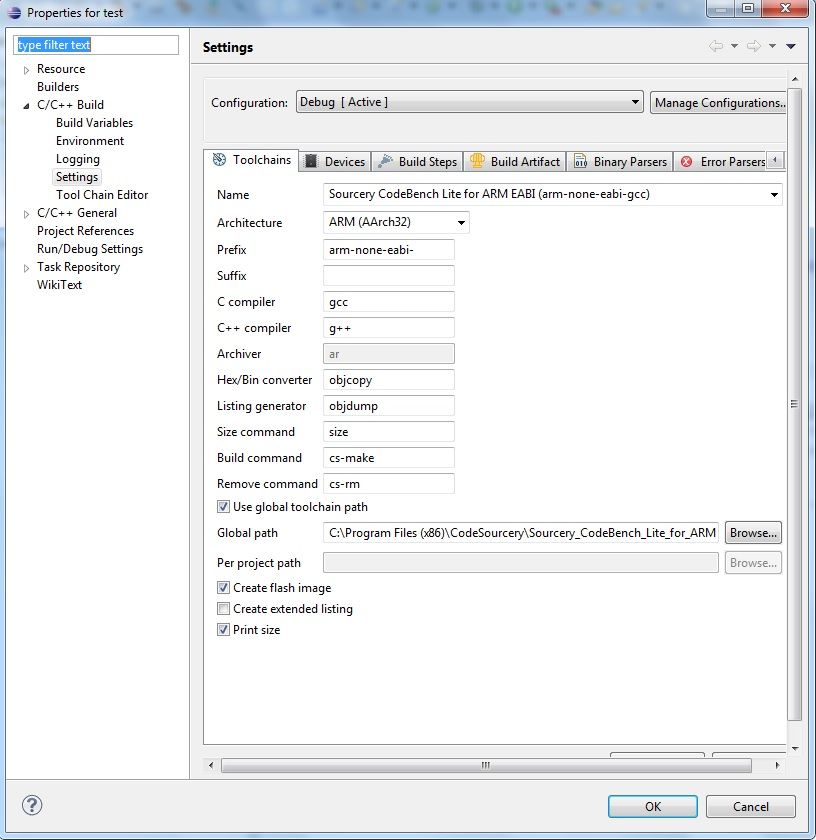Click Manage Configurations button

(718, 102)
